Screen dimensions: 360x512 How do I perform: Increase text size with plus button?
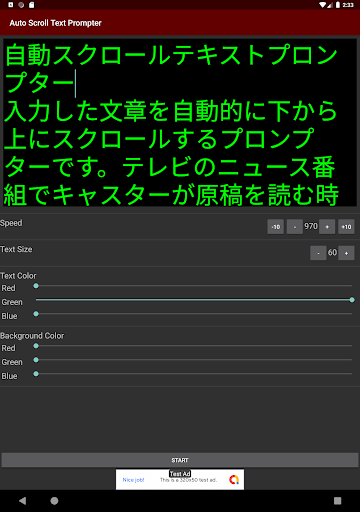pyautogui.click(x=346, y=253)
